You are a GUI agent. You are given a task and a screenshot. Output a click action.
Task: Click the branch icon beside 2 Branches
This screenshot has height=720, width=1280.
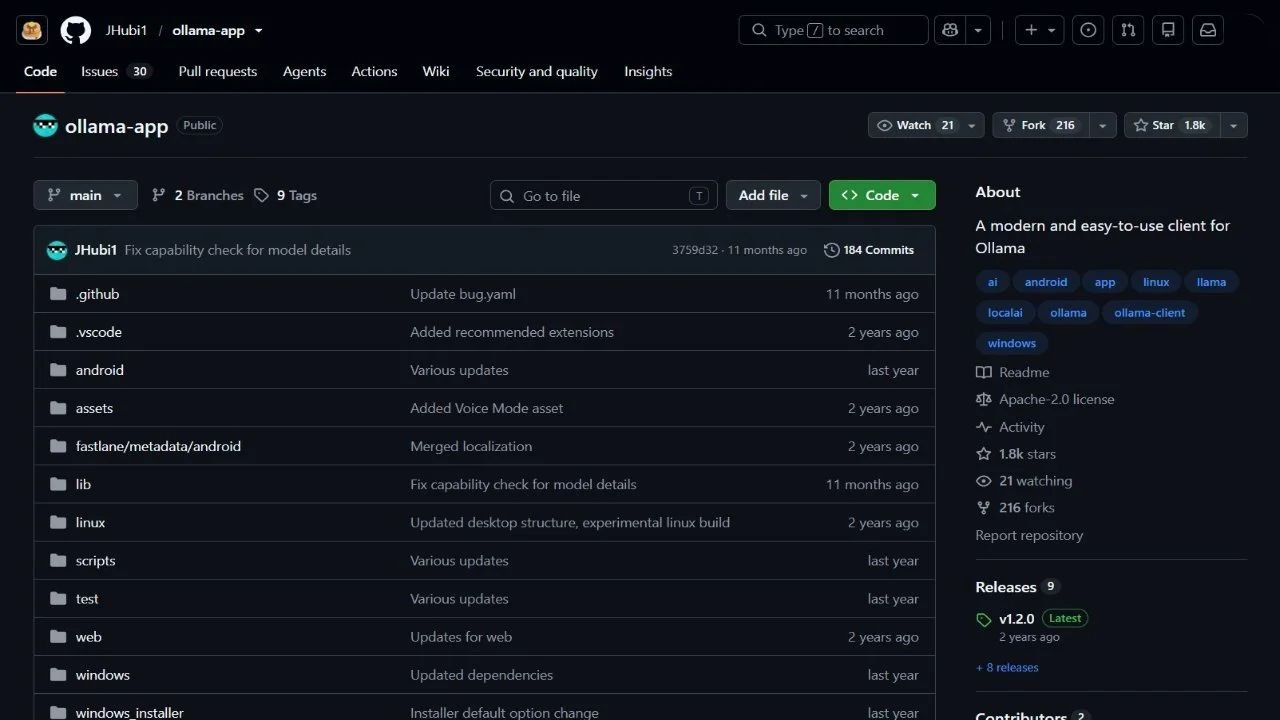click(x=159, y=195)
